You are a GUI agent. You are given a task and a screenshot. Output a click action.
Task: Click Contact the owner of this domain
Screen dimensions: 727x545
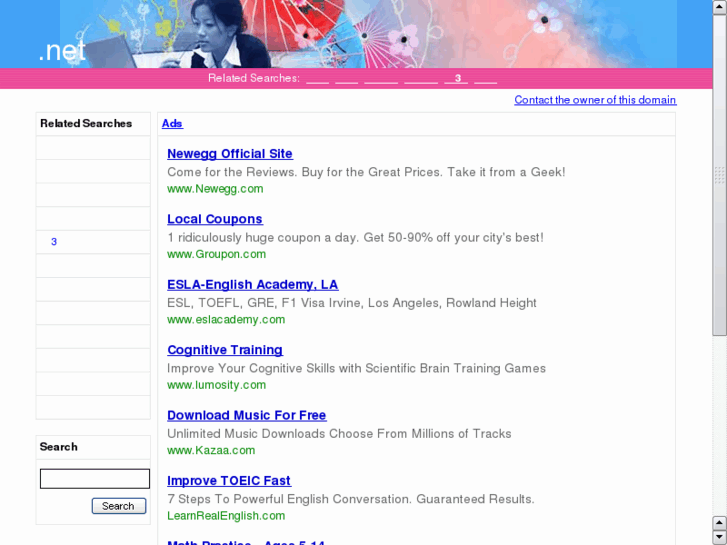click(595, 100)
